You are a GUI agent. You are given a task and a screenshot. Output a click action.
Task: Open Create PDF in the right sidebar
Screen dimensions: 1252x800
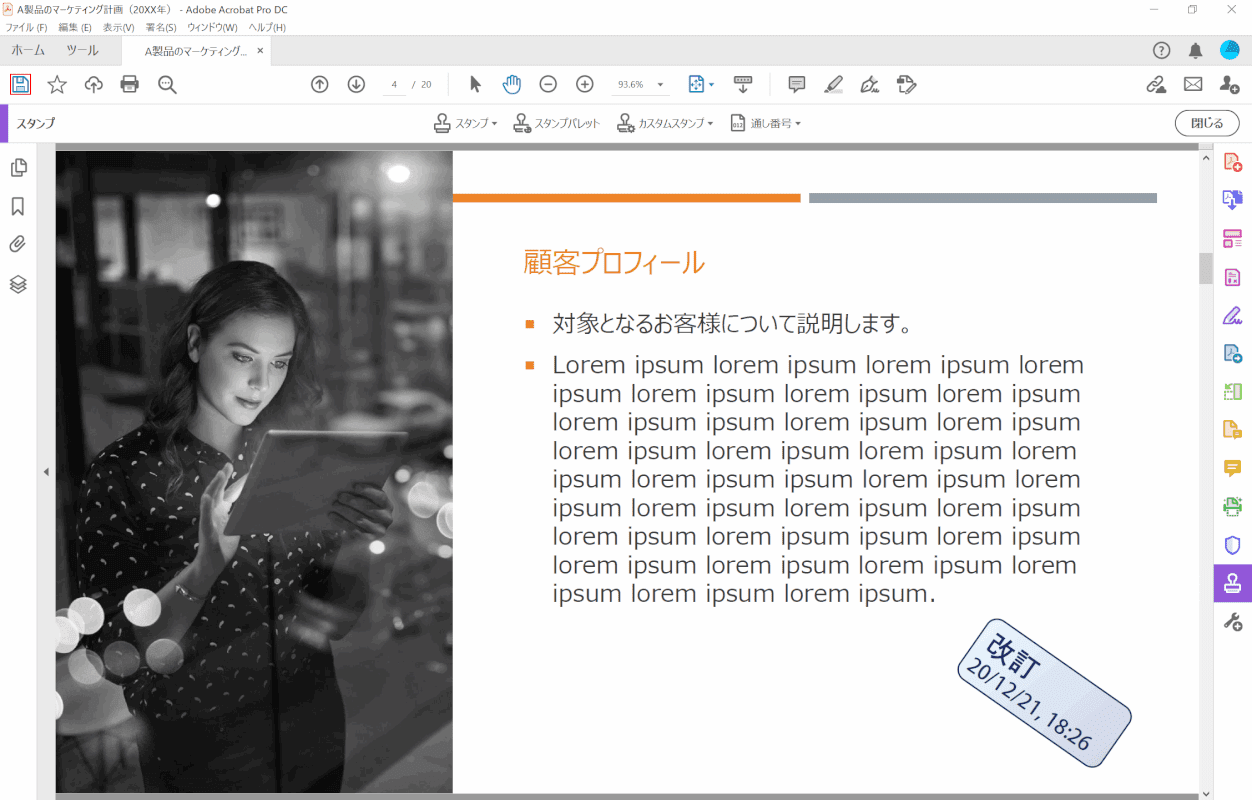[x=1232, y=162]
